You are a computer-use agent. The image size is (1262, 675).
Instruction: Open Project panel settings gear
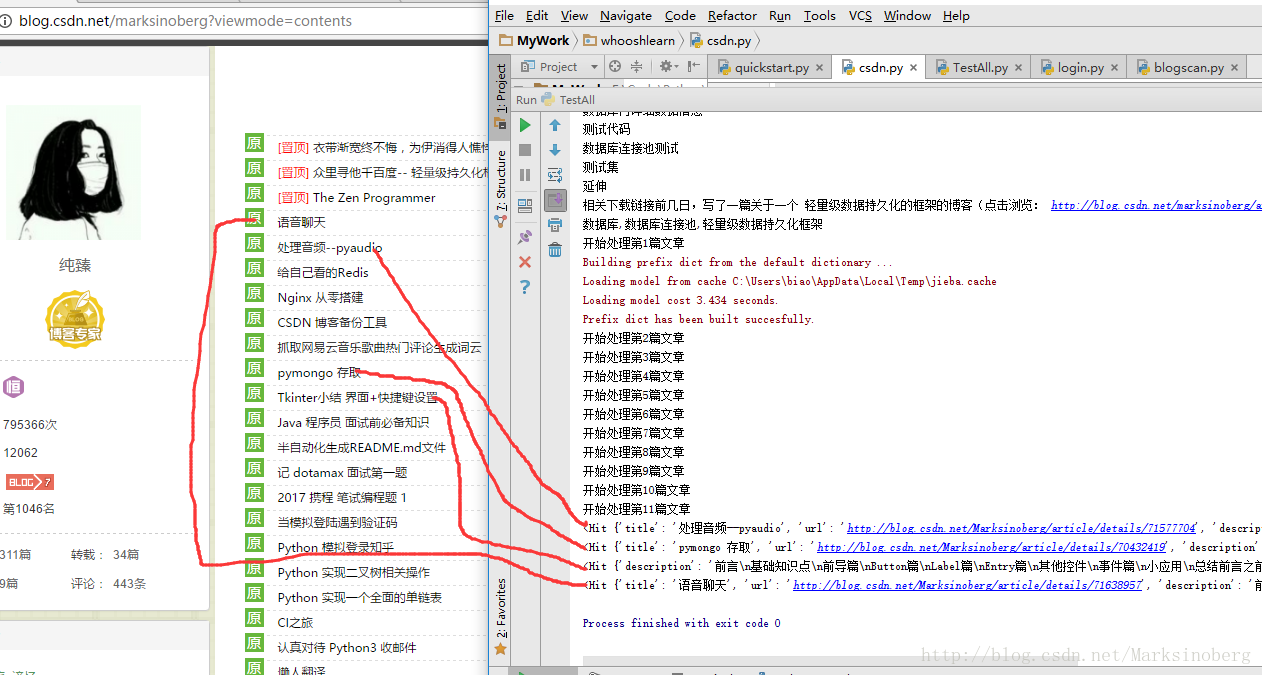(x=667, y=67)
